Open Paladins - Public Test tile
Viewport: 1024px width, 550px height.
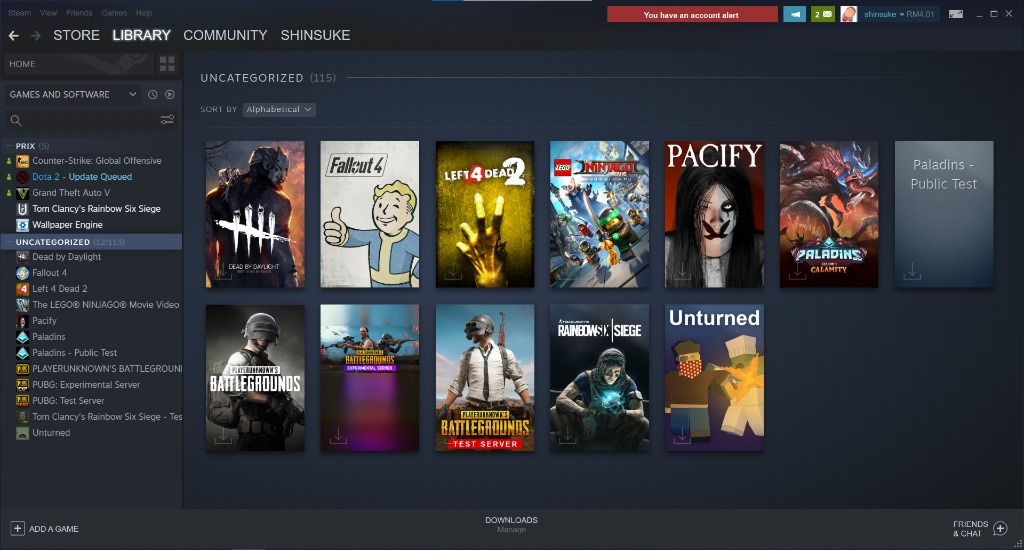[x=944, y=214]
